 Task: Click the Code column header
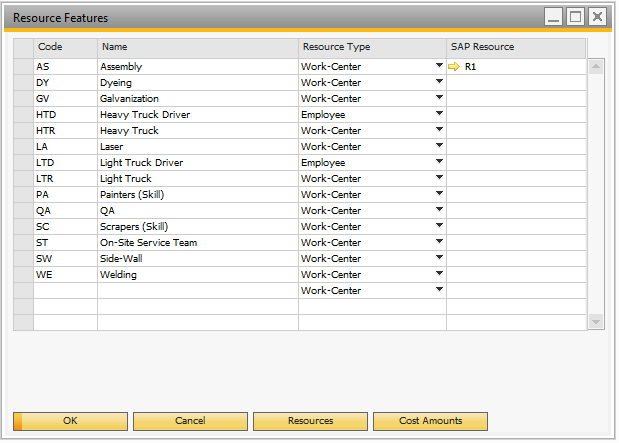pyautogui.click(x=65, y=47)
